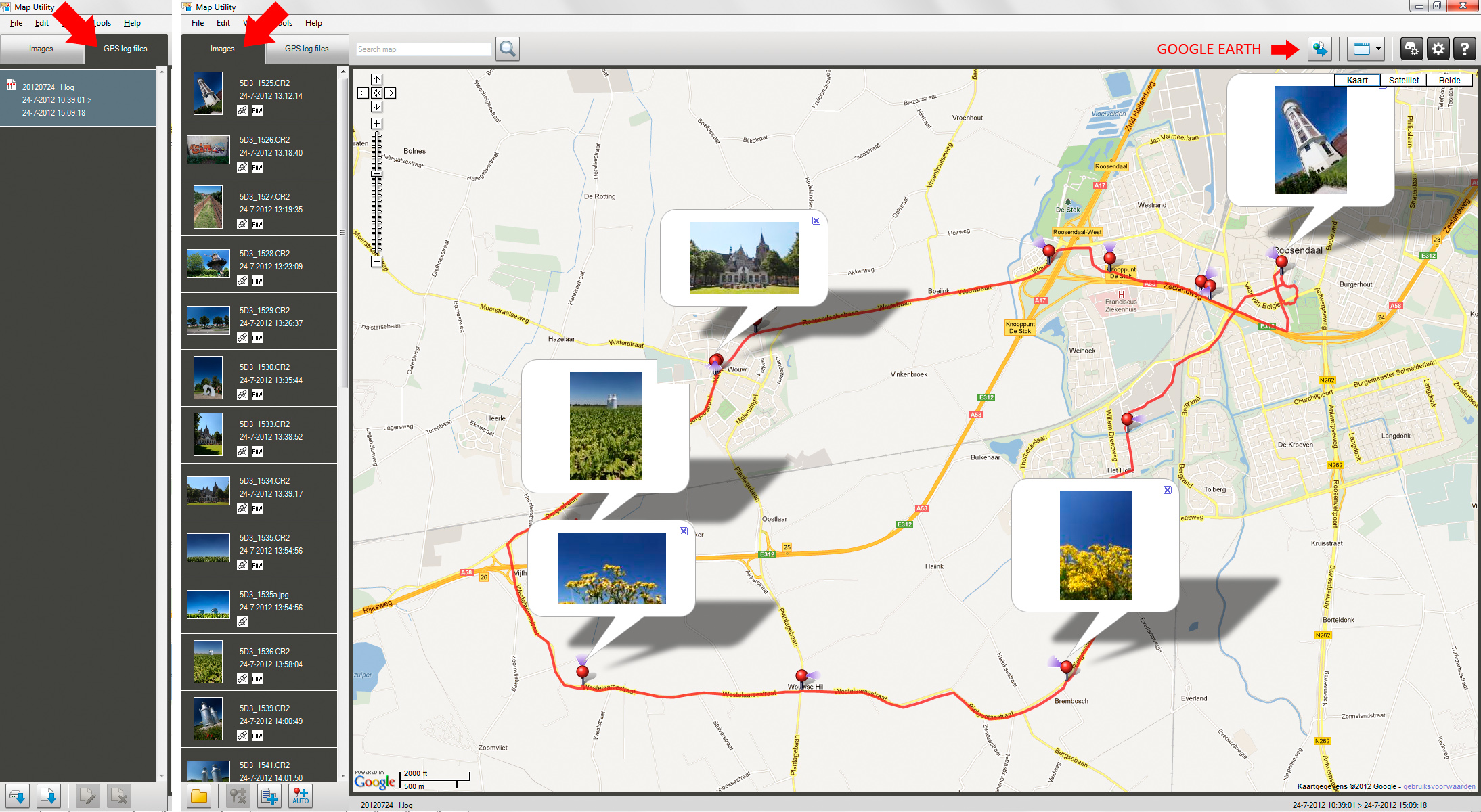Pan the map down with arrow control
Screen dimensions: 1481x812
(376, 106)
